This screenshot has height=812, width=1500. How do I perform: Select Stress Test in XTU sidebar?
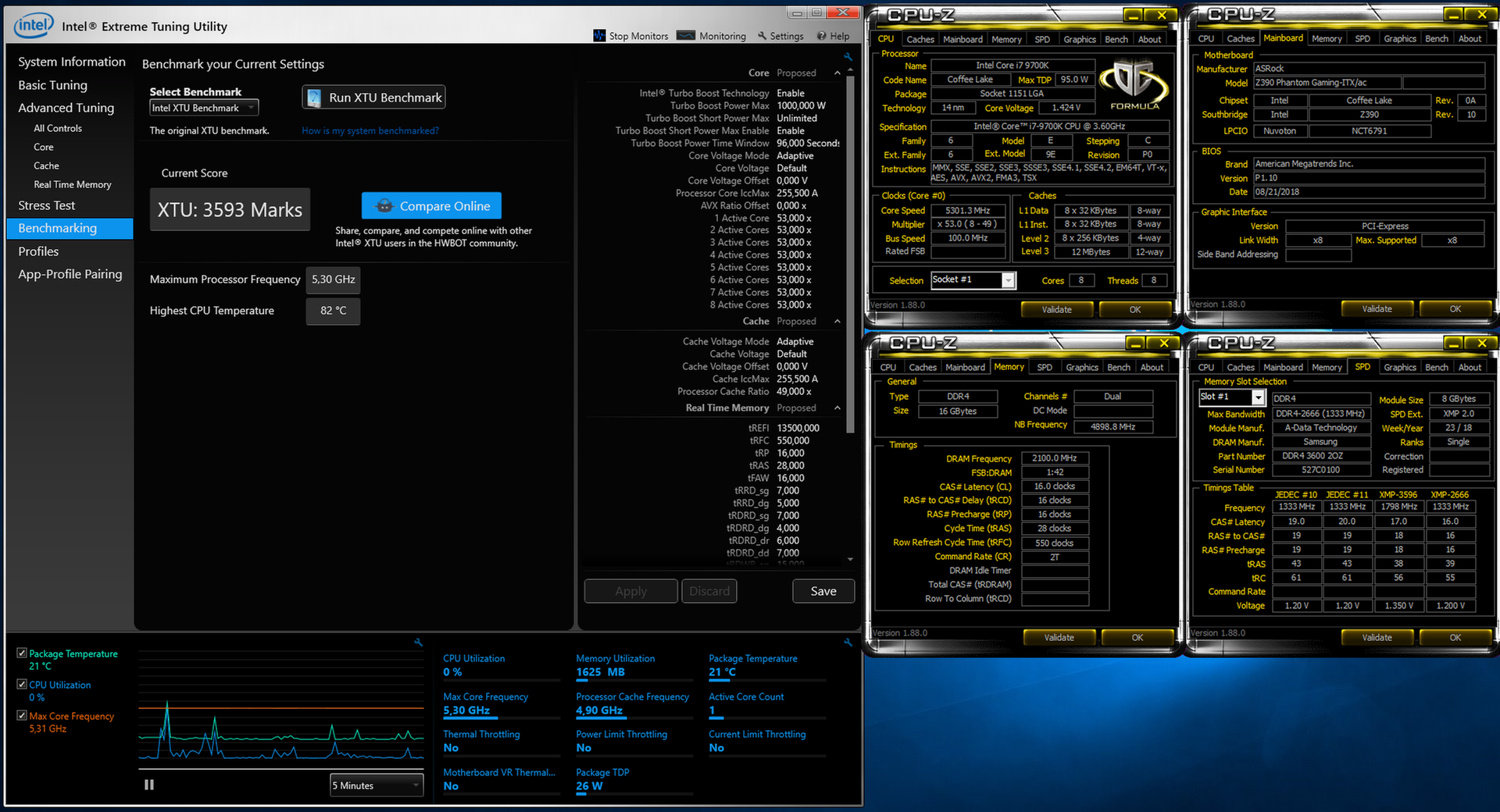click(x=46, y=205)
